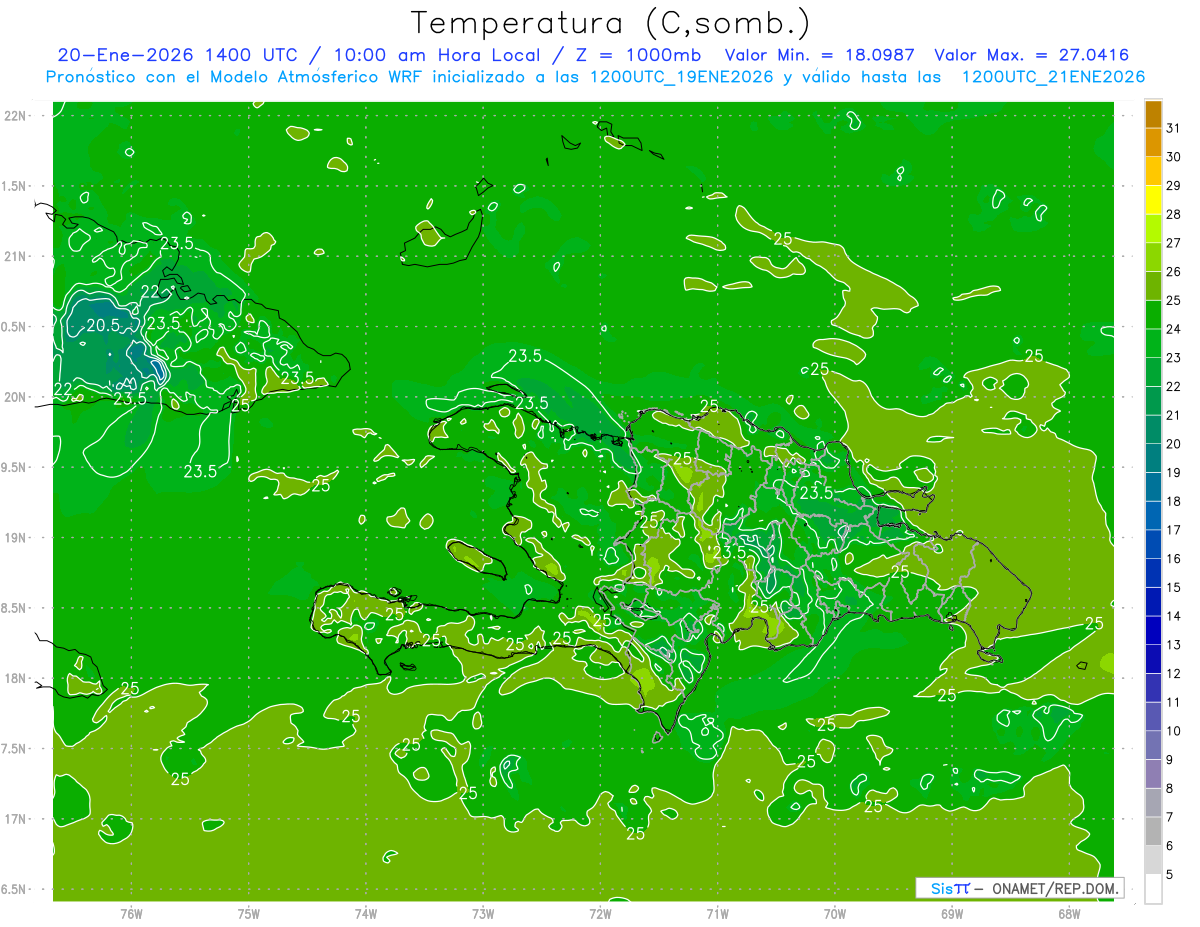
Task: Click the "20.5" contour label over Cuba
Action: [x=103, y=325]
